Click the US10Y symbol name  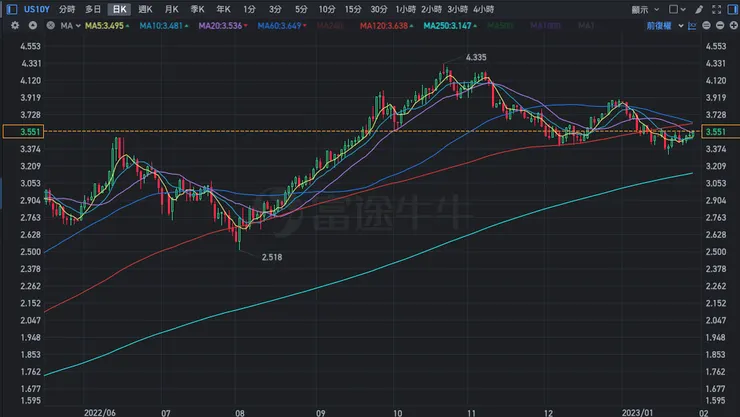point(37,9)
